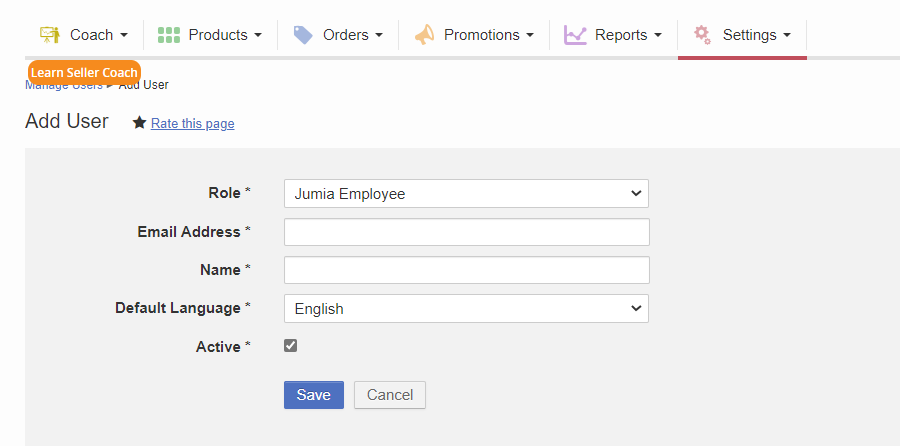Click the green Products grid icon

[169, 35]
